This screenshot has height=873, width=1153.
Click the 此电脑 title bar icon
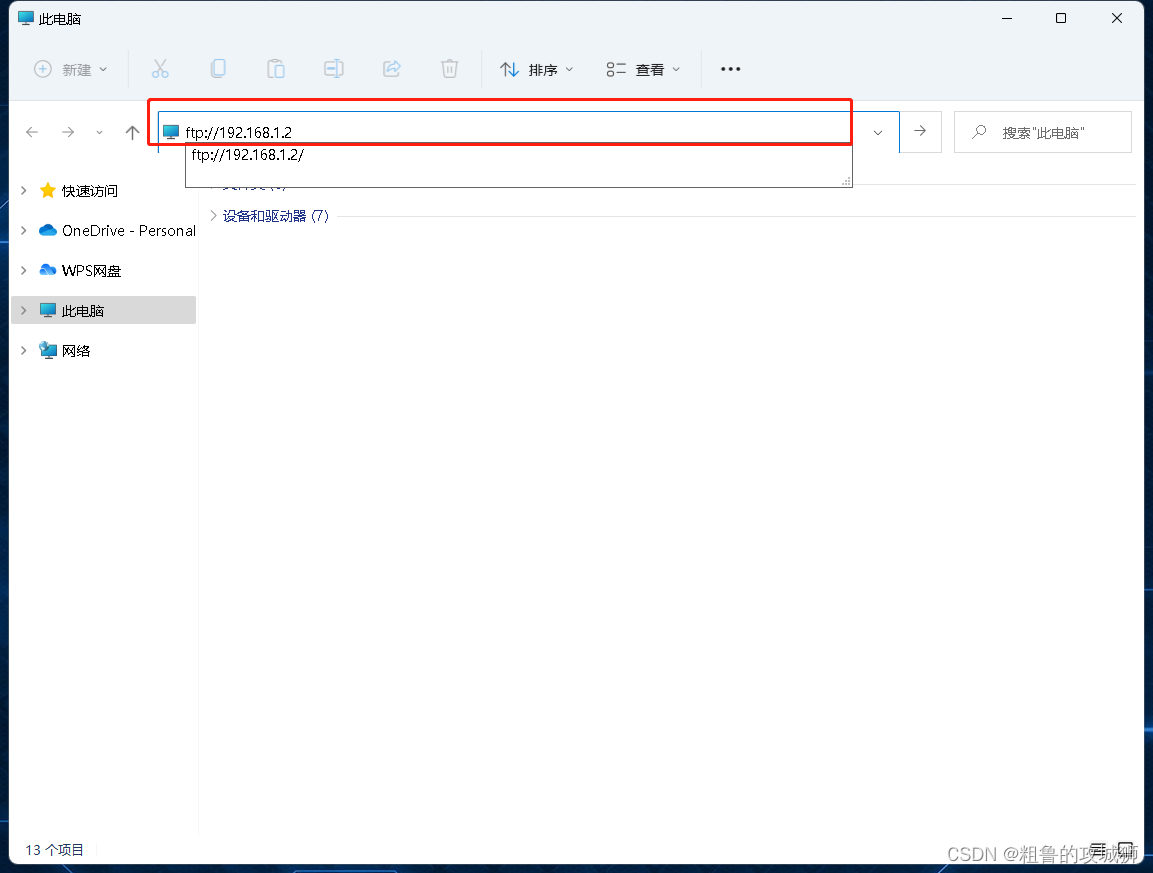(x=26, y=18)
